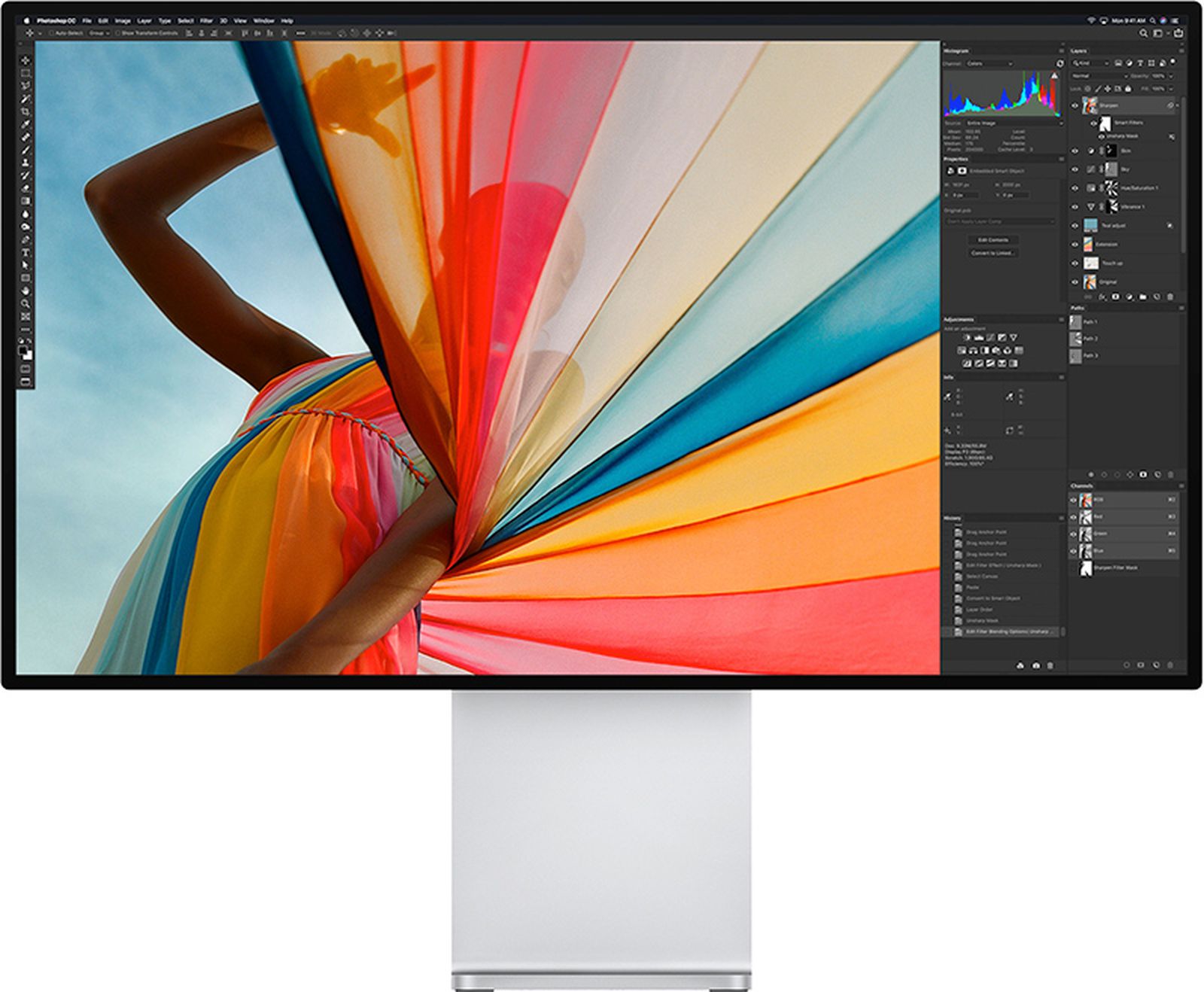Viewport: 1204px width, 992px height.
Task: Hide the Sky layer
Action: (x=1075, y=169)
